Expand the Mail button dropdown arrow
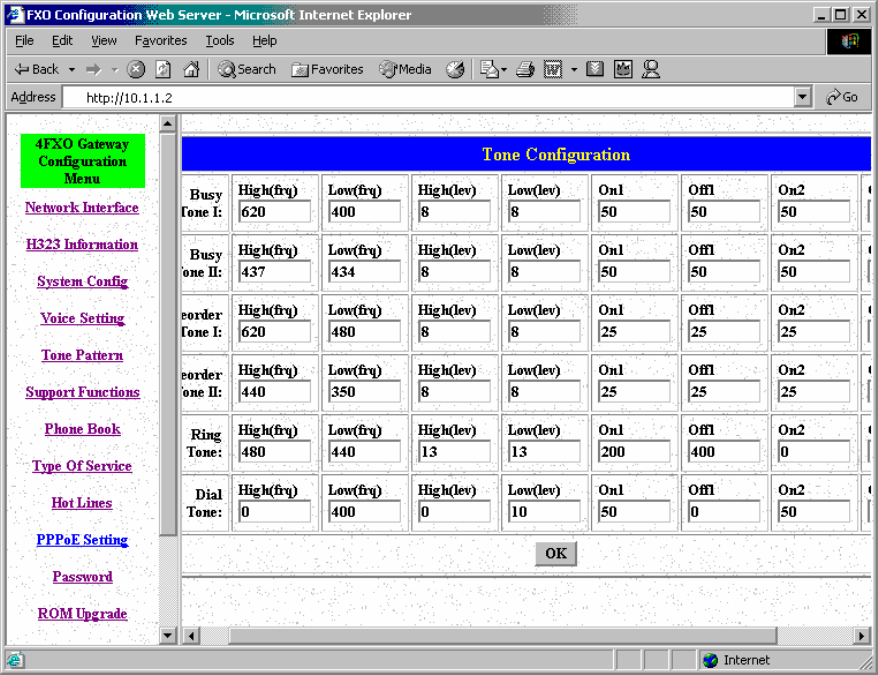 [x=504, y=70]
